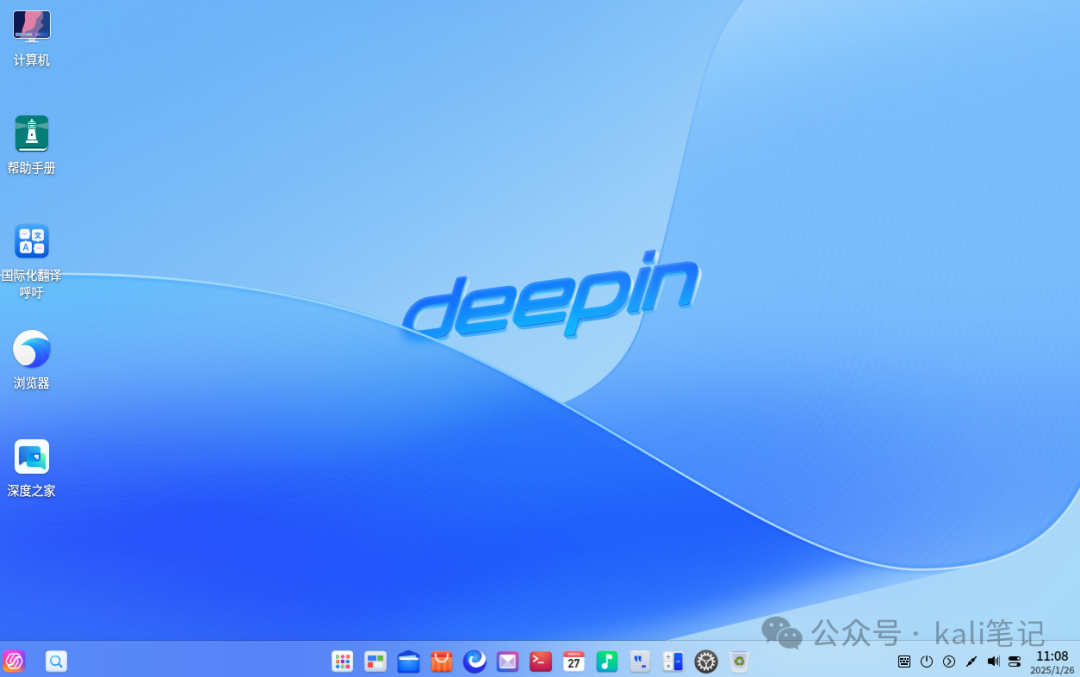Select the 计算机 icon label

[x=32, y=61]
